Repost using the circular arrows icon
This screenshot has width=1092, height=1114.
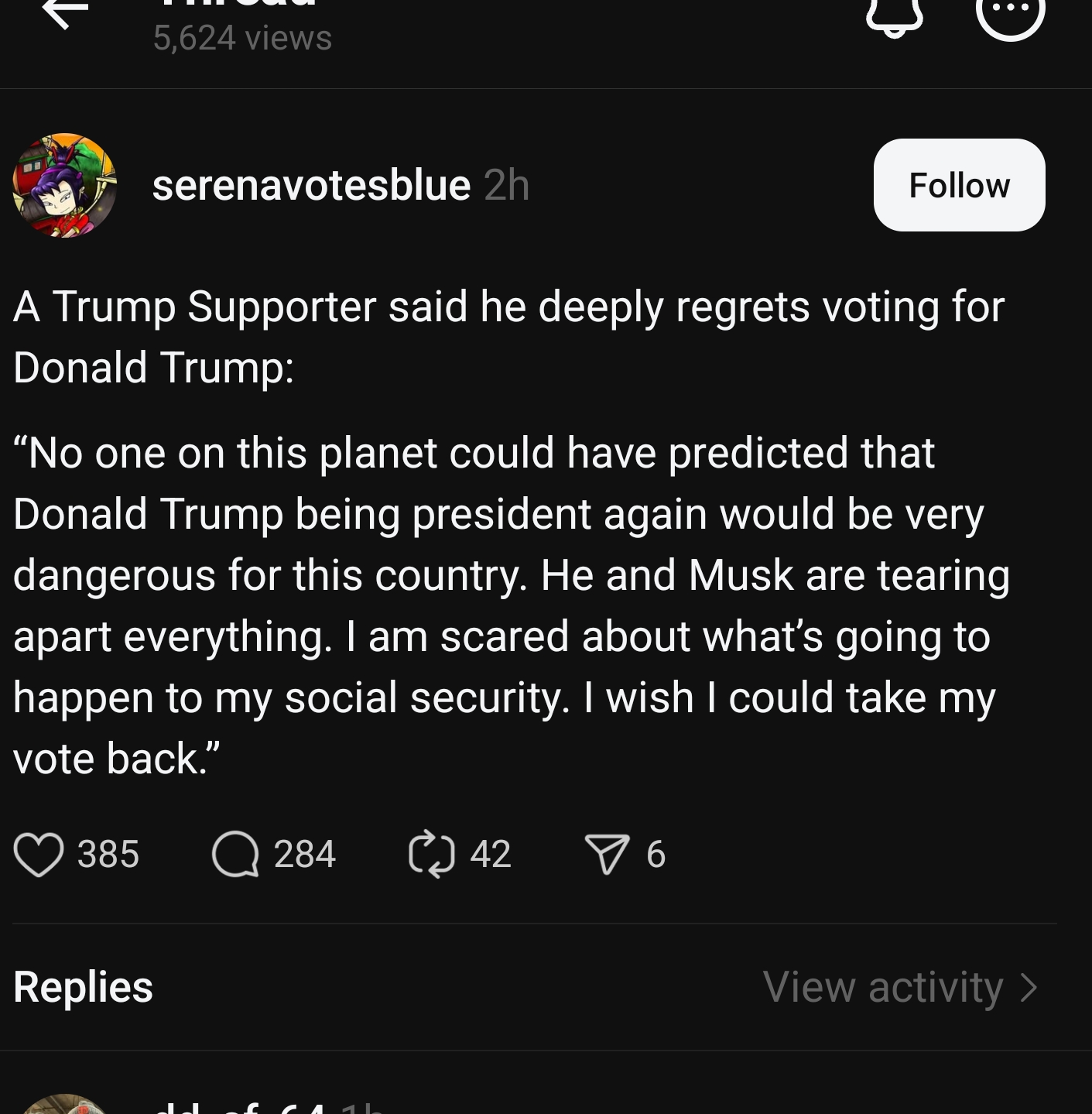click(x=431, y=854)
